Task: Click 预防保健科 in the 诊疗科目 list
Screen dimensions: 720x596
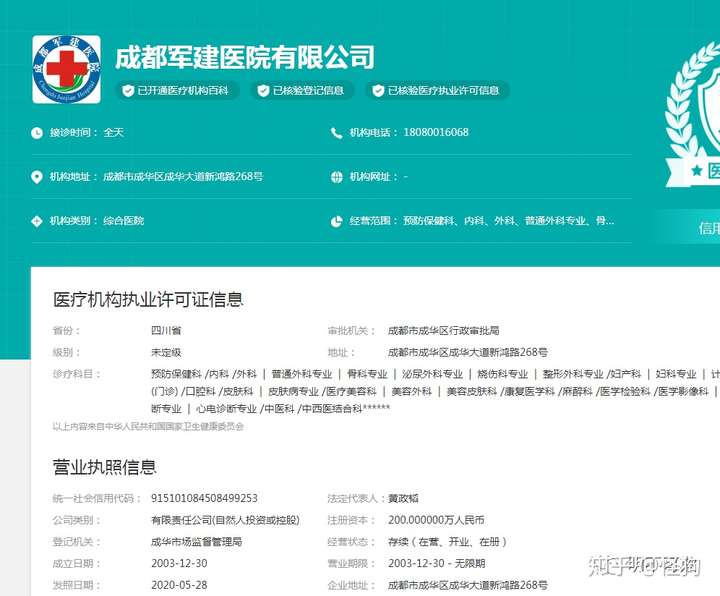Action: (176, 374)
